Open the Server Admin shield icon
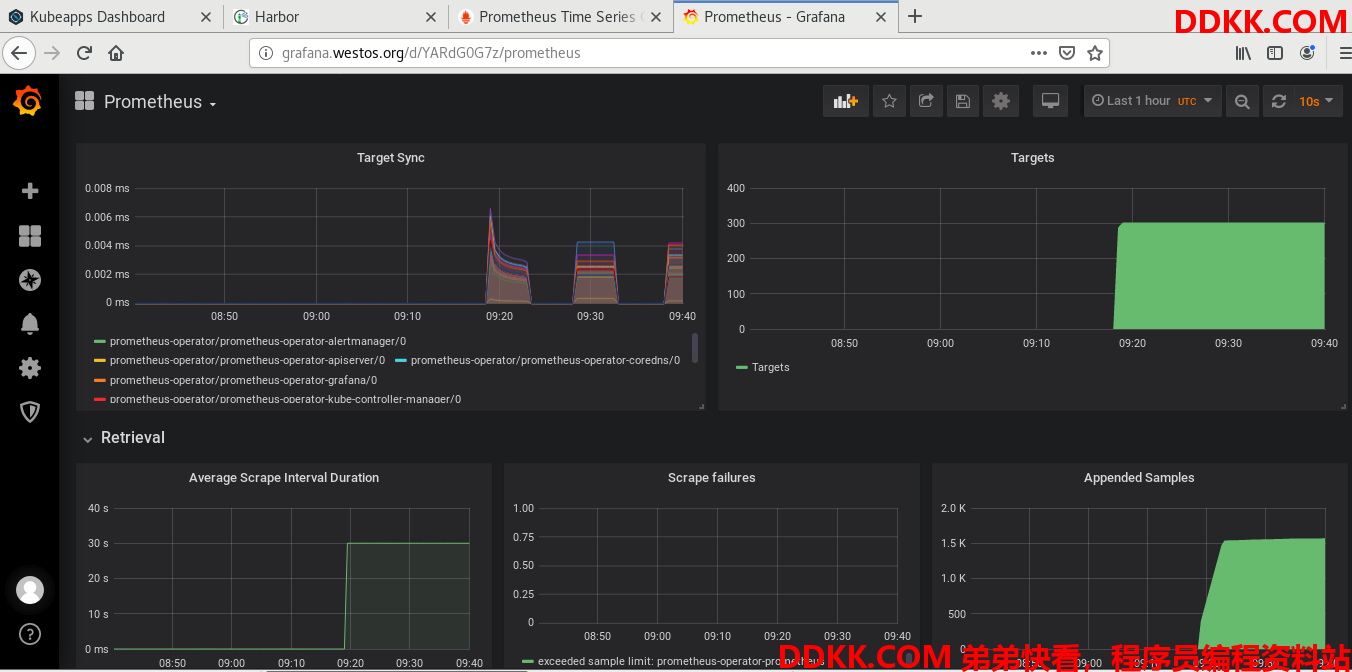 (x=30, y=412)
